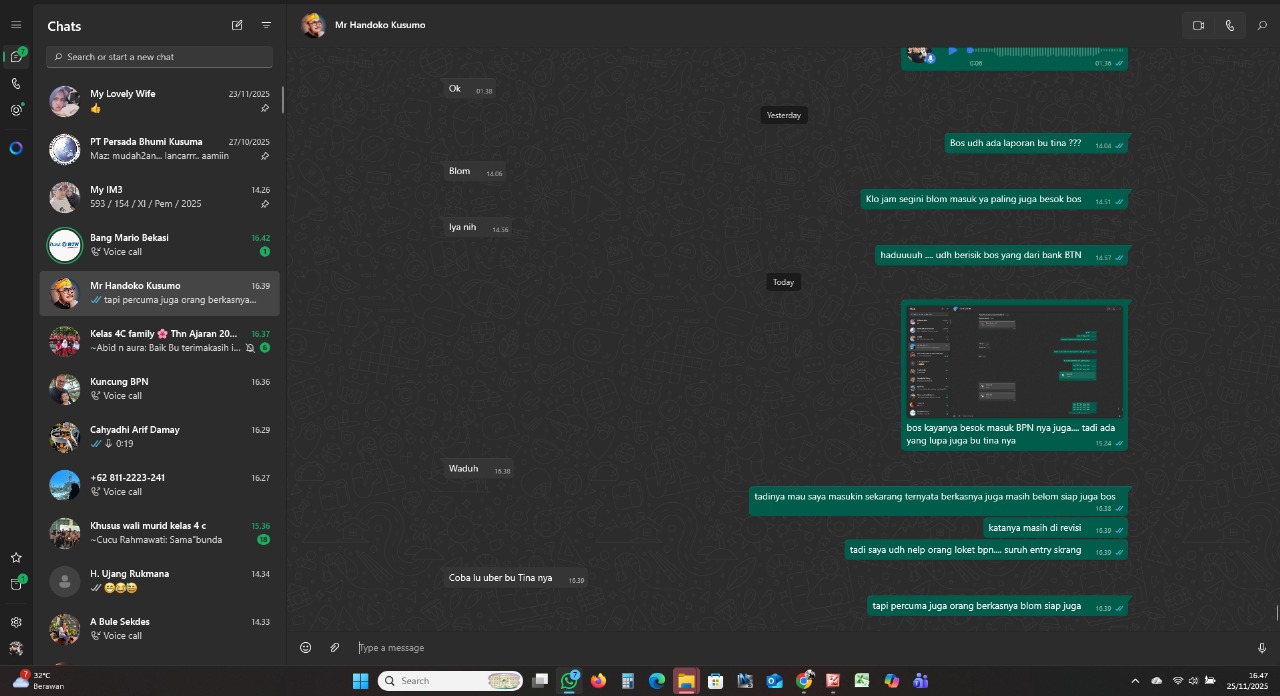Open Starred messages in the sidebar

(x=16, y=558)
